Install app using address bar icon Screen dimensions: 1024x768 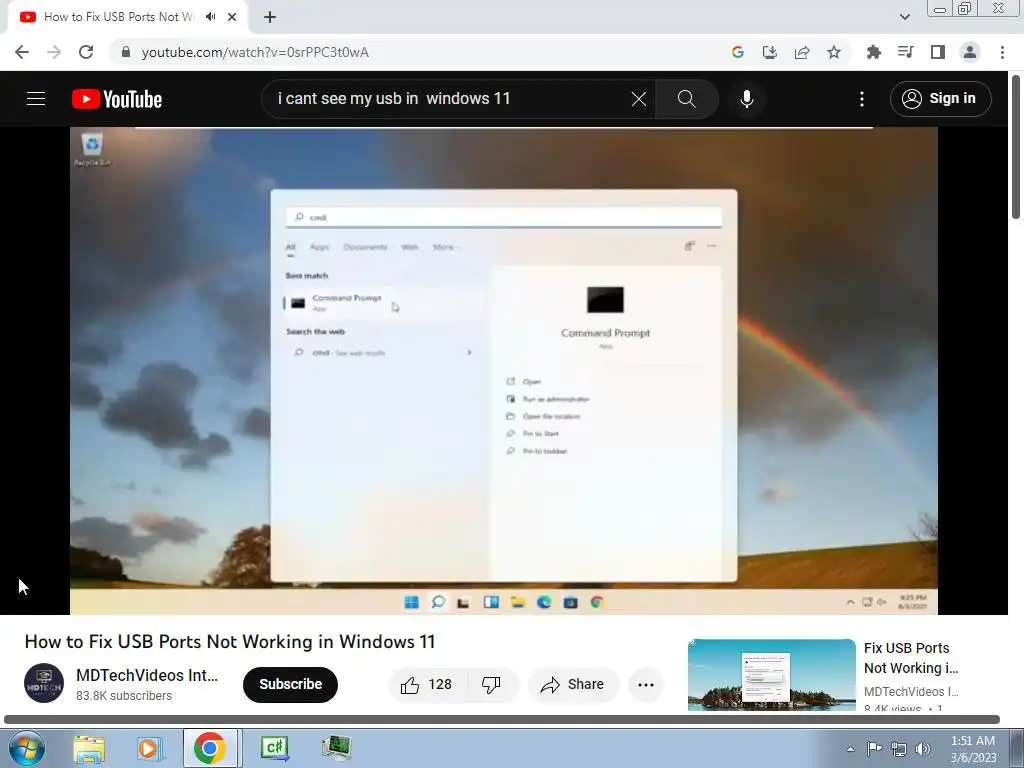pyautogui.click(x=770, y=52)
